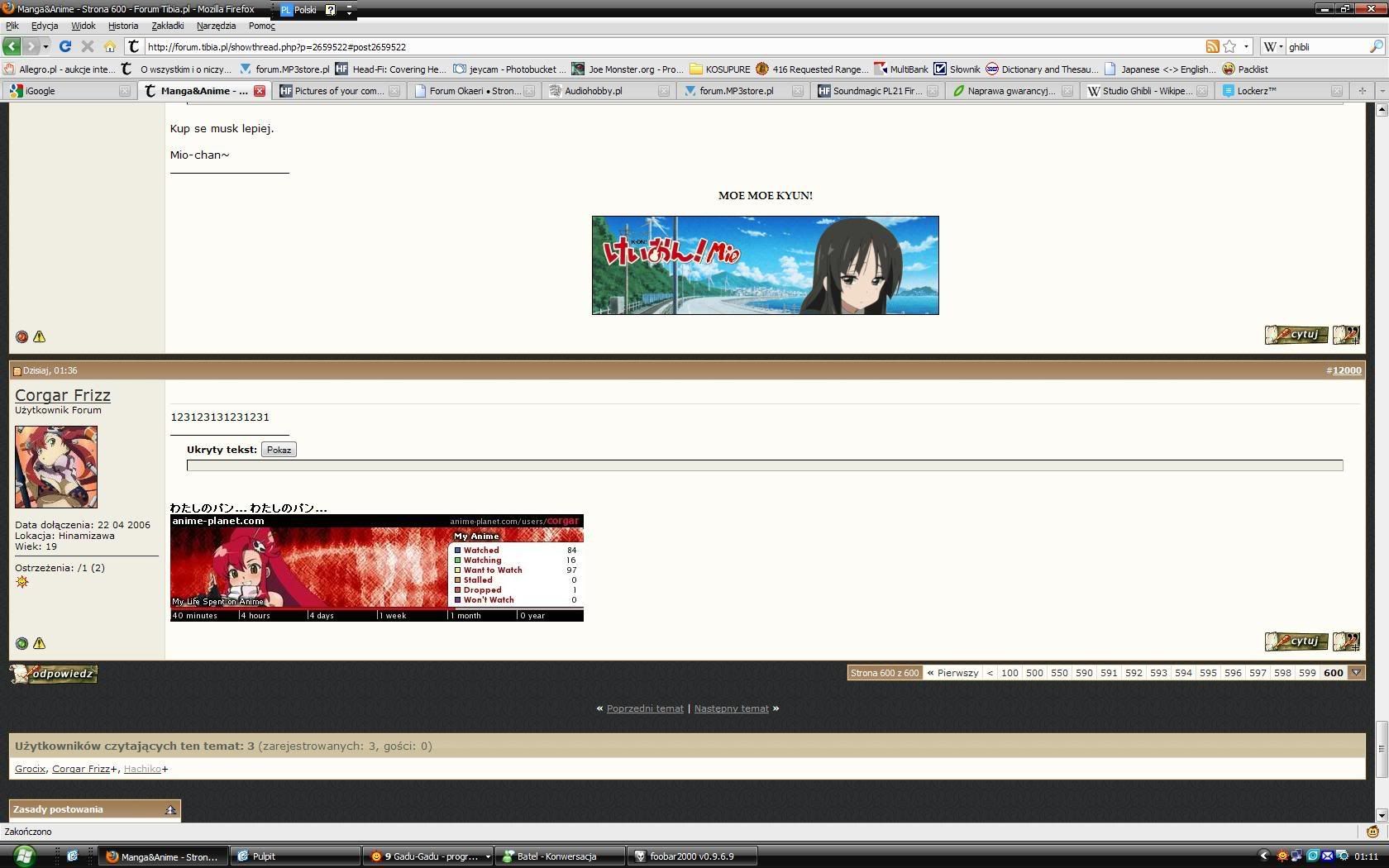Click the Windows Start button
1389x868 pixels.
pos(24,856)
